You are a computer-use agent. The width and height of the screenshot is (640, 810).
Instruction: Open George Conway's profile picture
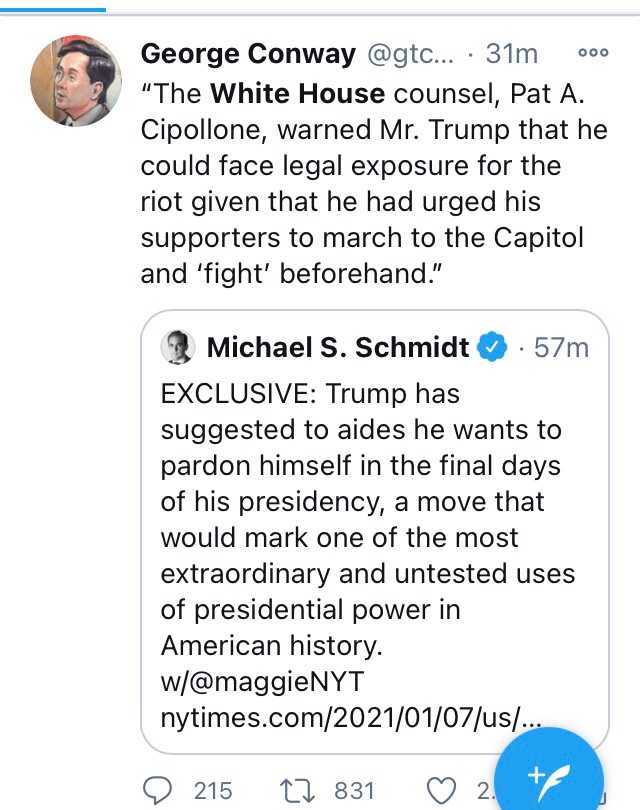76,83
